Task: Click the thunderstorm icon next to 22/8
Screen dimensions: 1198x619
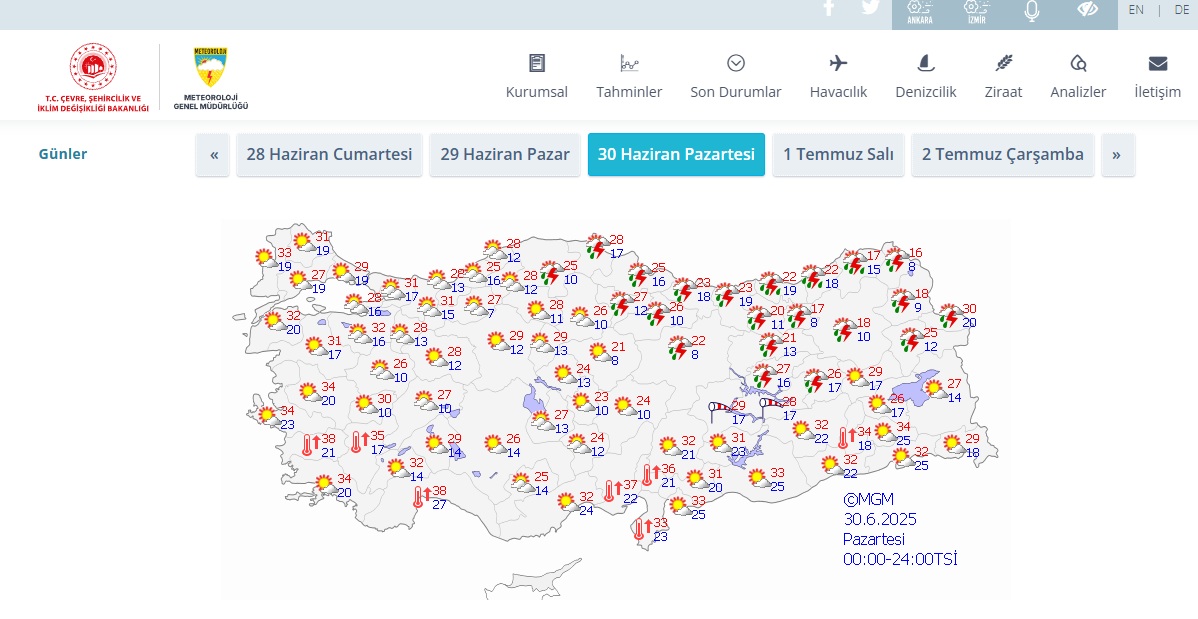Action: coord(679,346)
